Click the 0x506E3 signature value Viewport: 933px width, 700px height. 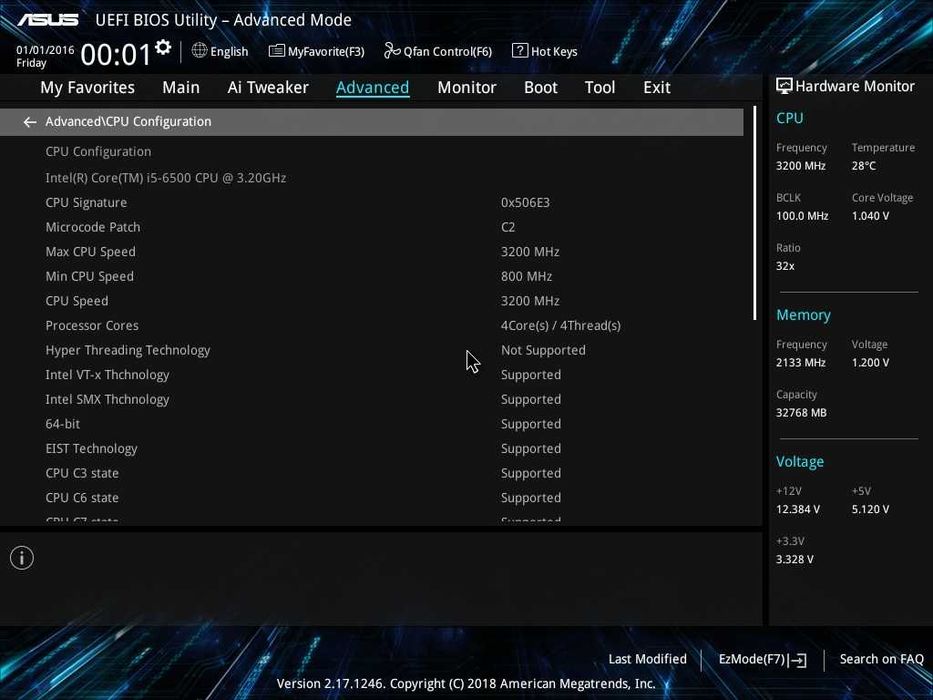525,202
